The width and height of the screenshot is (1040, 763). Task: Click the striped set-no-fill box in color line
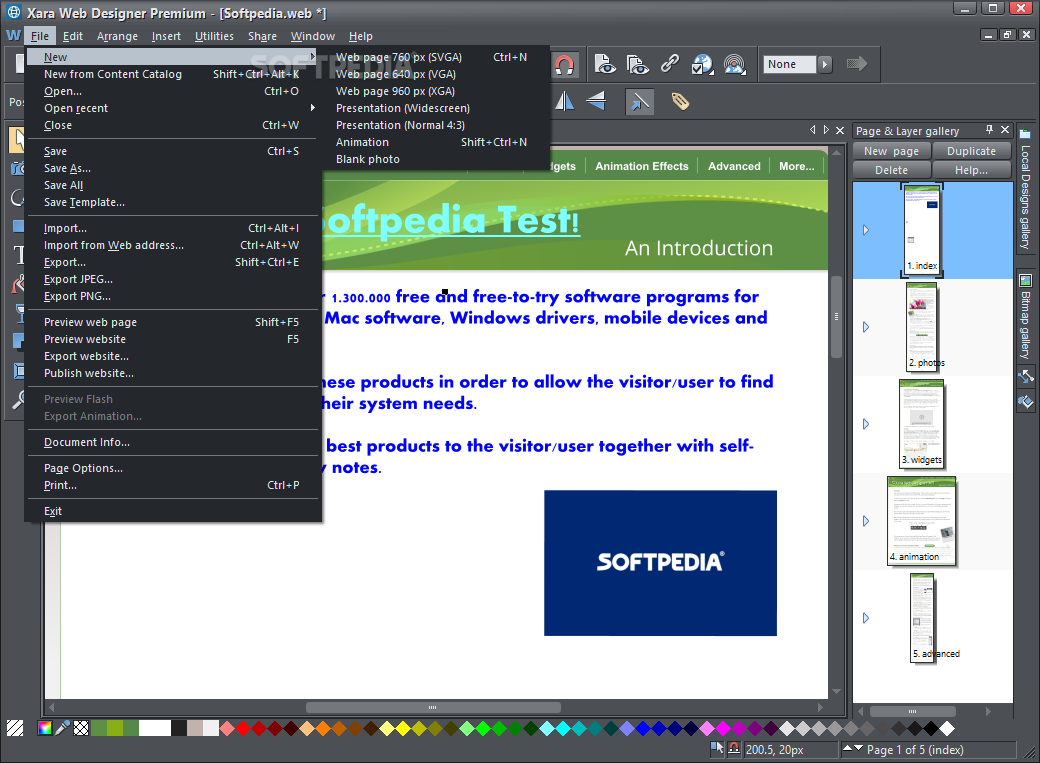(15, 728)
